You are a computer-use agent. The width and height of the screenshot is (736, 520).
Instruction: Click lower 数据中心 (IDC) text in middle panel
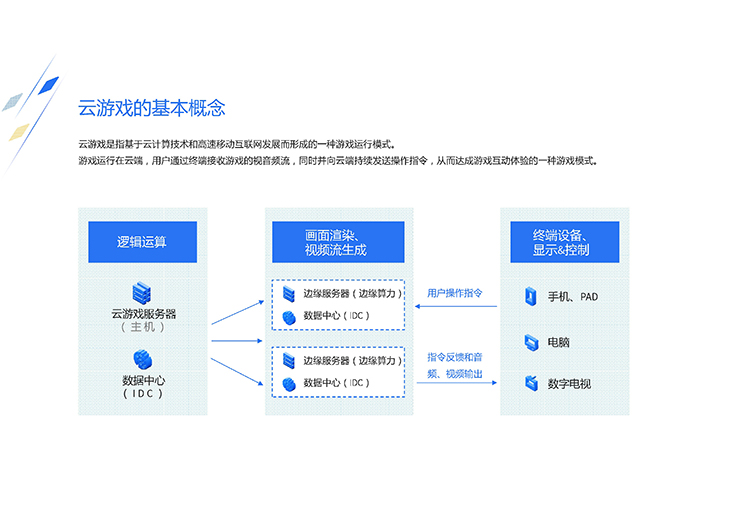click(x=336, y=383)
